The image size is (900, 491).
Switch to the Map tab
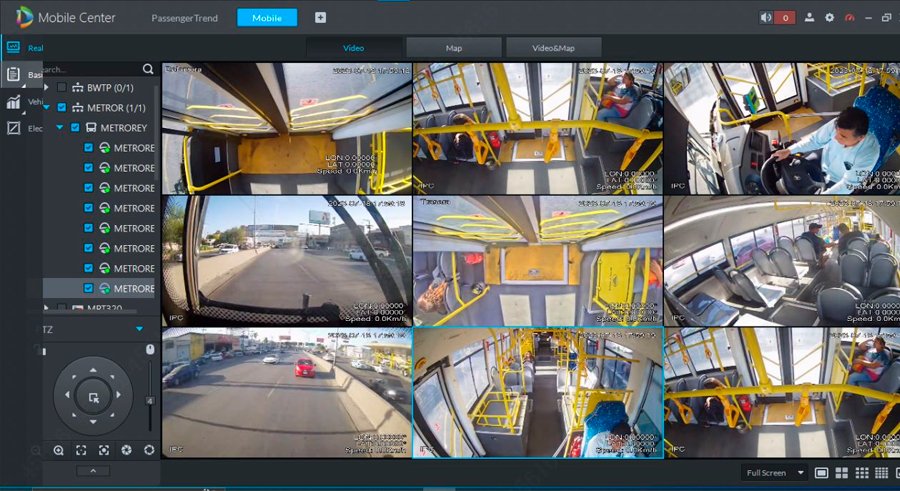453,47
